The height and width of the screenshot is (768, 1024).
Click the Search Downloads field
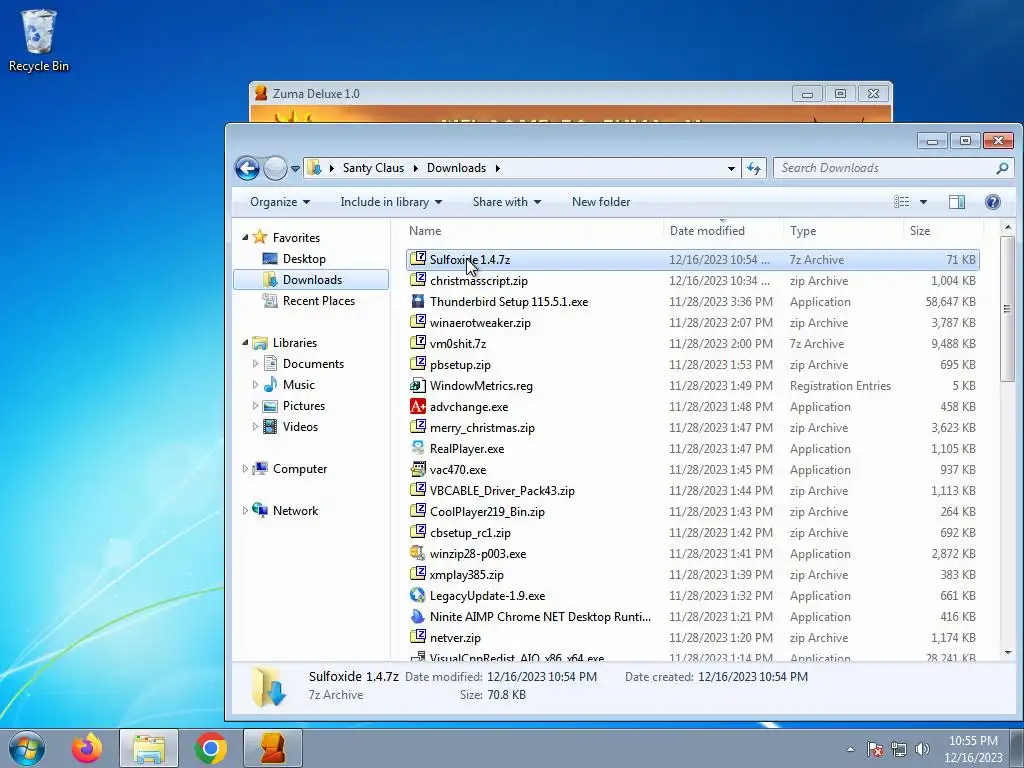tap(893, 168)
